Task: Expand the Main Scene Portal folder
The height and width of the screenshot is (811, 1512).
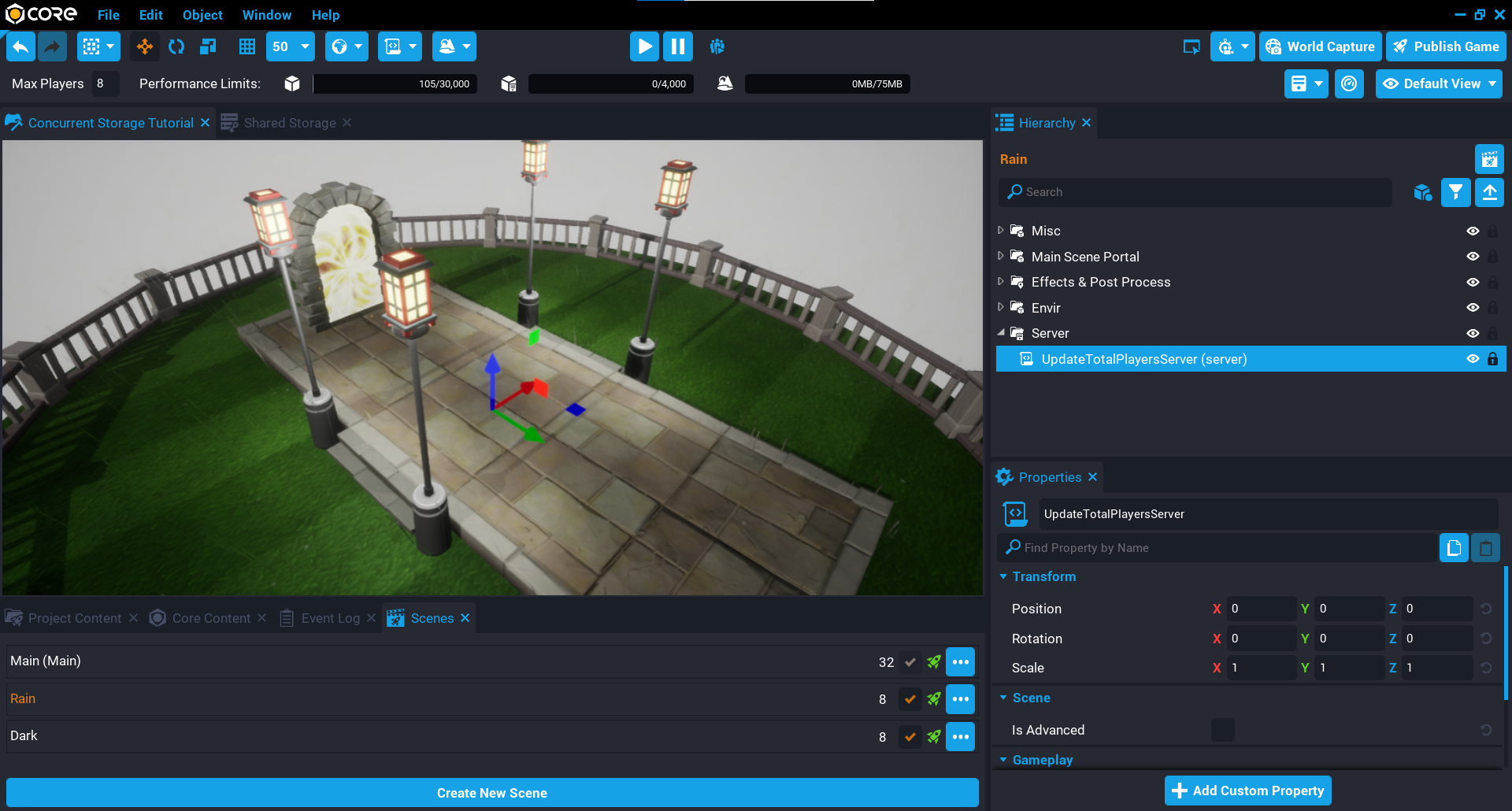Action: (1001, 257)
